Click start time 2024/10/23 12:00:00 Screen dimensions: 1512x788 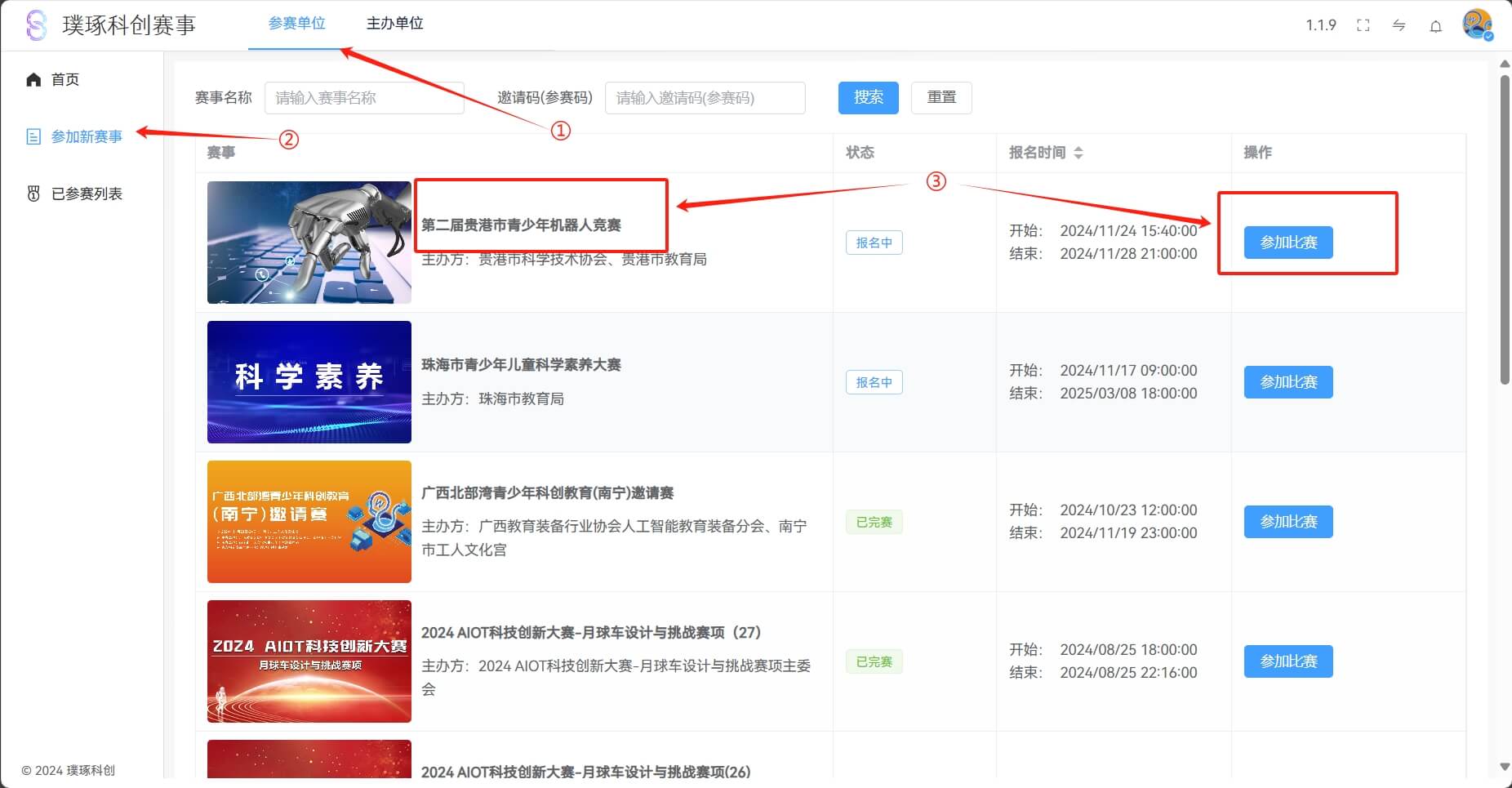[x=1128, y=510]
